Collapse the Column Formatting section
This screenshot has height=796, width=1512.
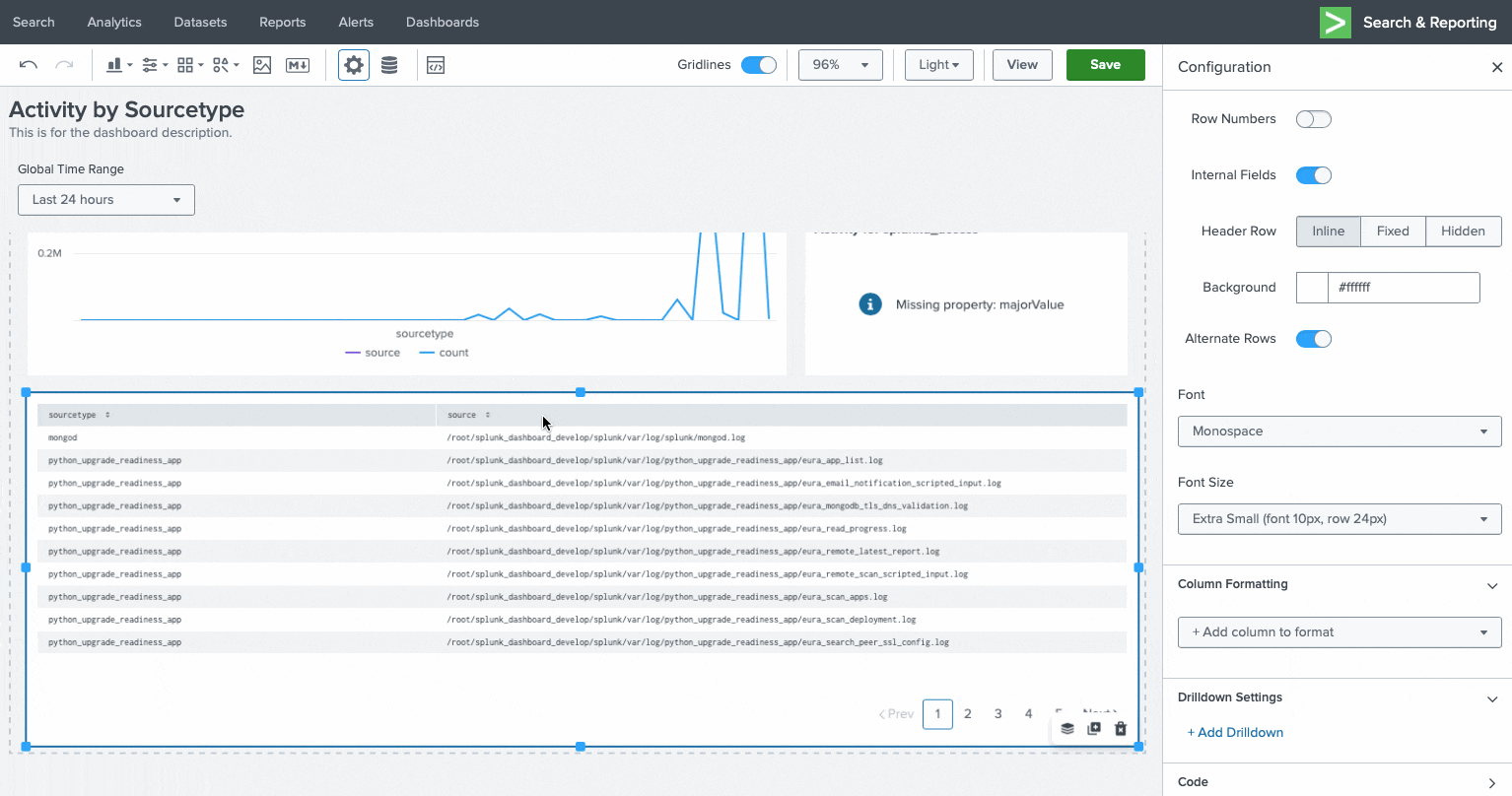1491,585
